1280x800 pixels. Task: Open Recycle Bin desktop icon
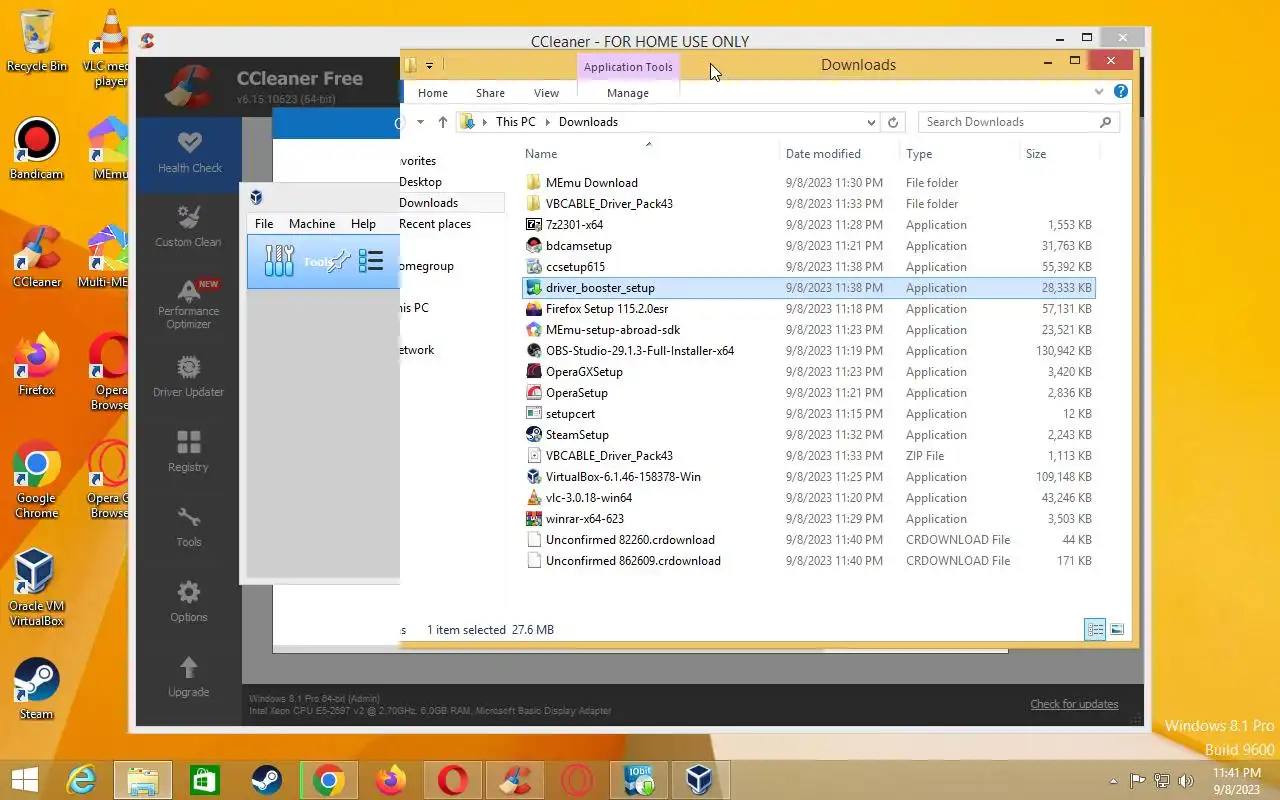coord(36,41)
